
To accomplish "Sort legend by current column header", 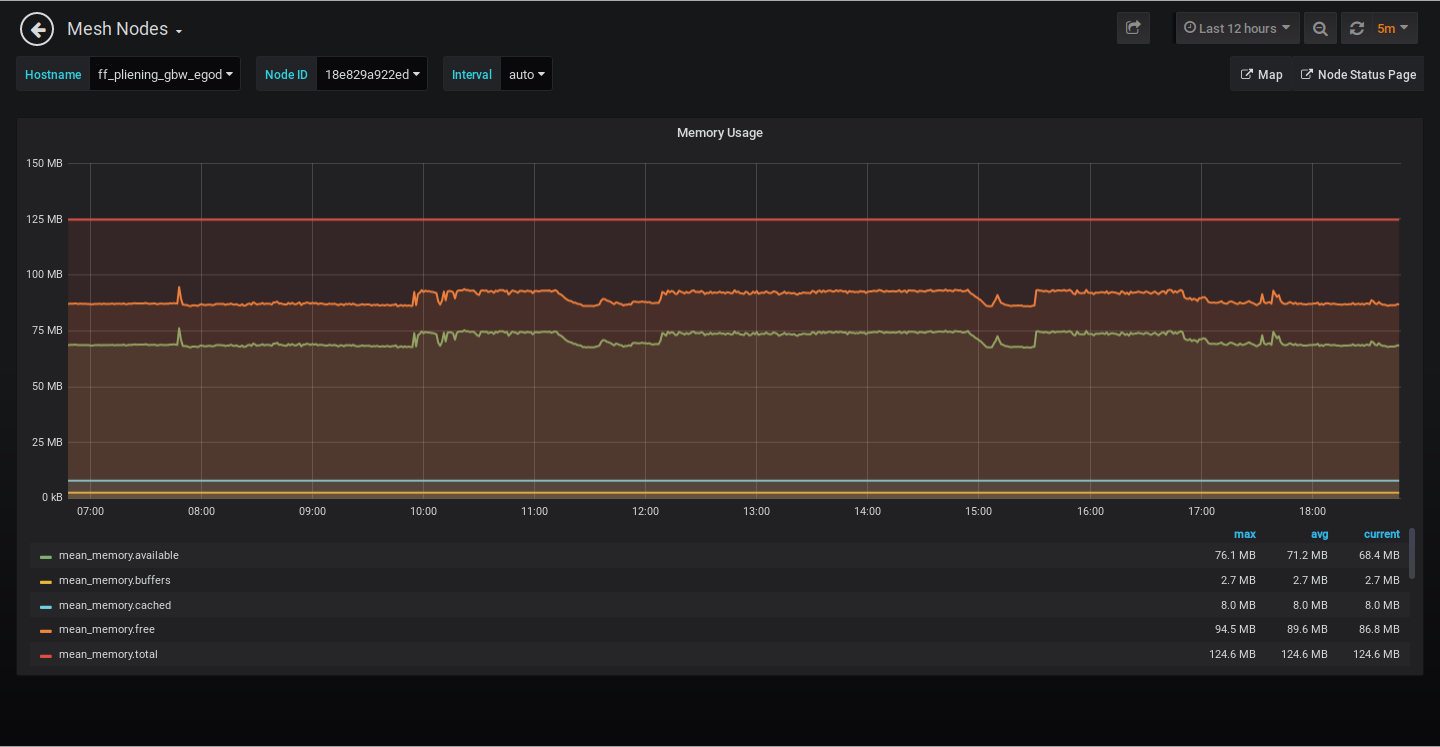I will click(1381, 534).
